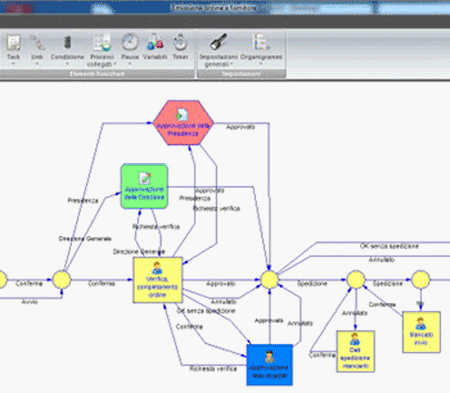Select the red Approvazione della Presidenza hexagon
The height and width of the screenshot is (393, 450).
[183, 123]
